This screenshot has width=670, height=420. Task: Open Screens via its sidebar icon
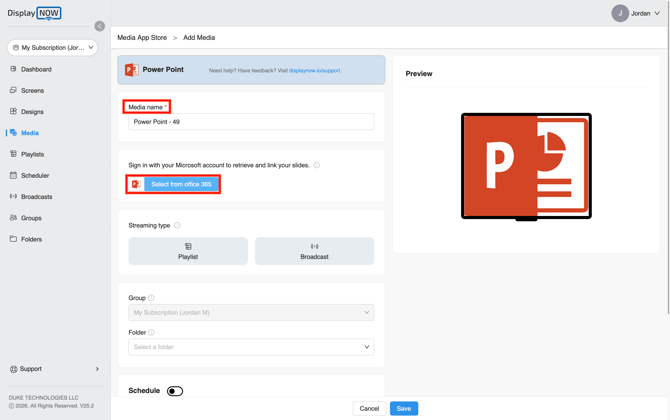click(x=13, y=90)
